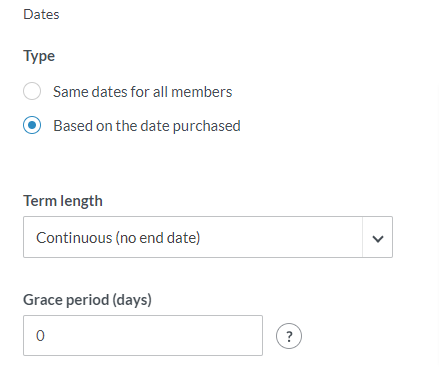The image size is (439, 384).
Task: Open the Grace period help icon
Action: [x=289, y=336]
